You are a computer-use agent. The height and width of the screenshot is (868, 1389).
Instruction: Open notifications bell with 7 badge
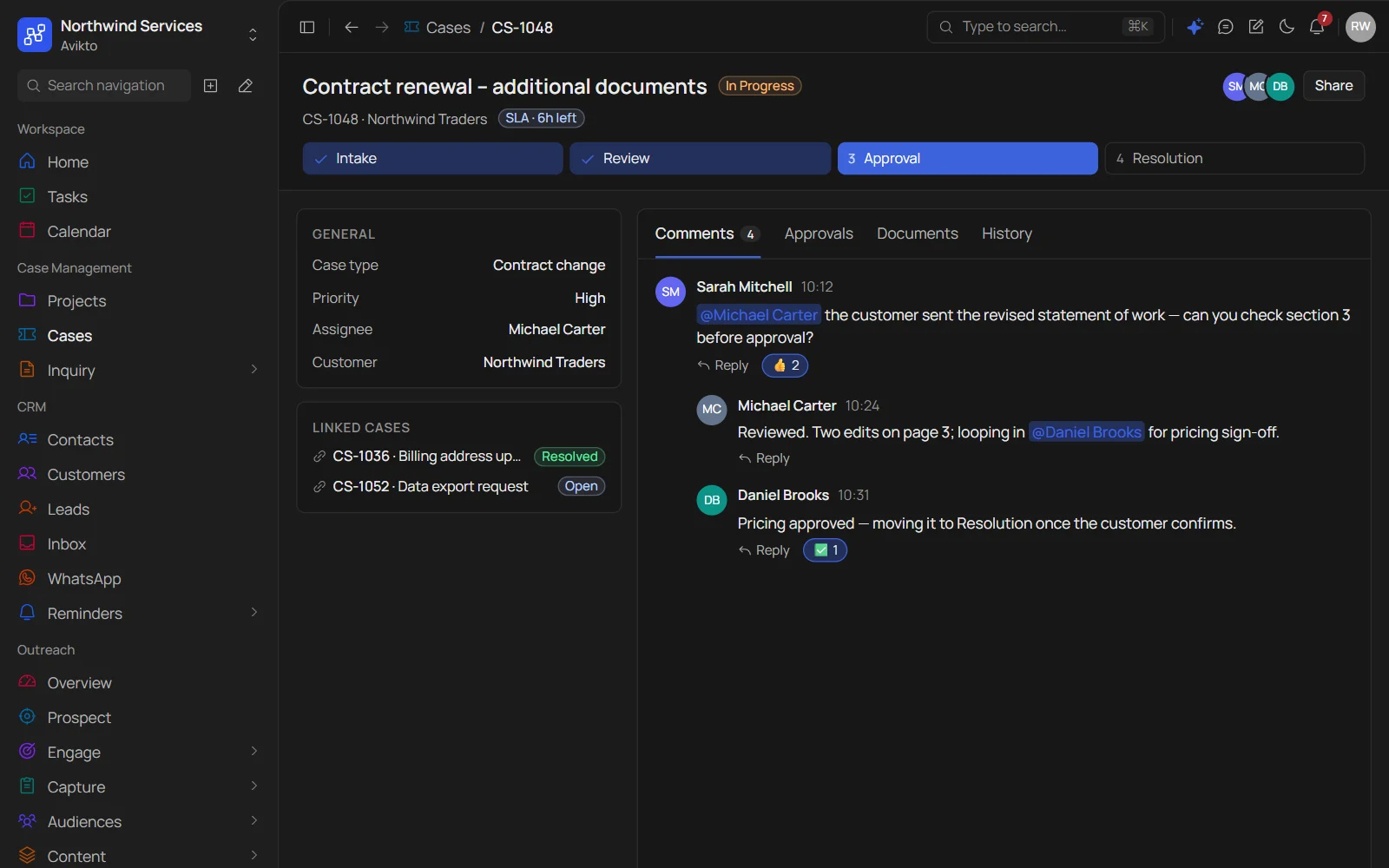pos(1317,27)
